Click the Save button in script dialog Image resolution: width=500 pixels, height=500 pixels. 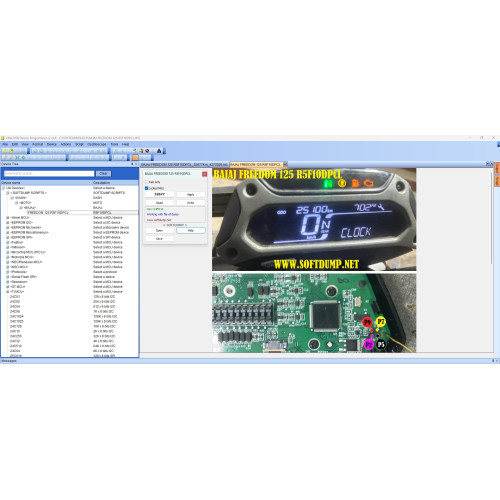click(159, 239)
